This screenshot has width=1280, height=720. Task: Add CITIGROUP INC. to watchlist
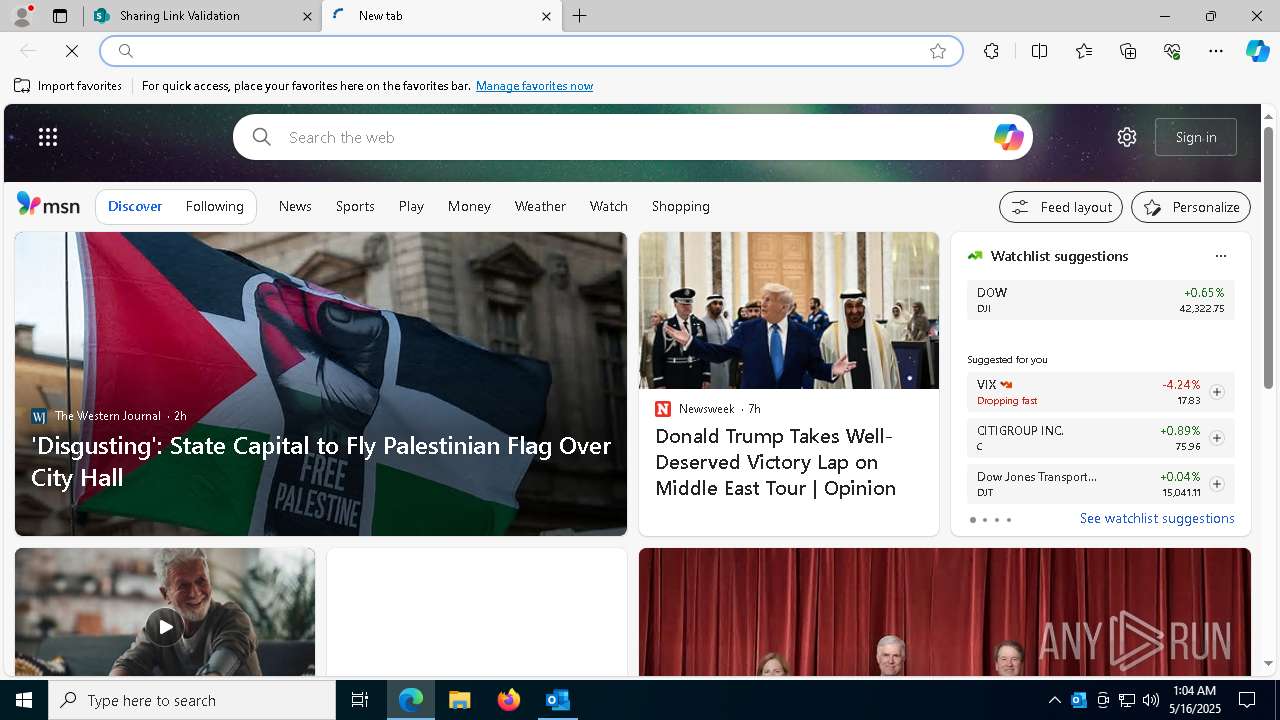[1216, 438]
